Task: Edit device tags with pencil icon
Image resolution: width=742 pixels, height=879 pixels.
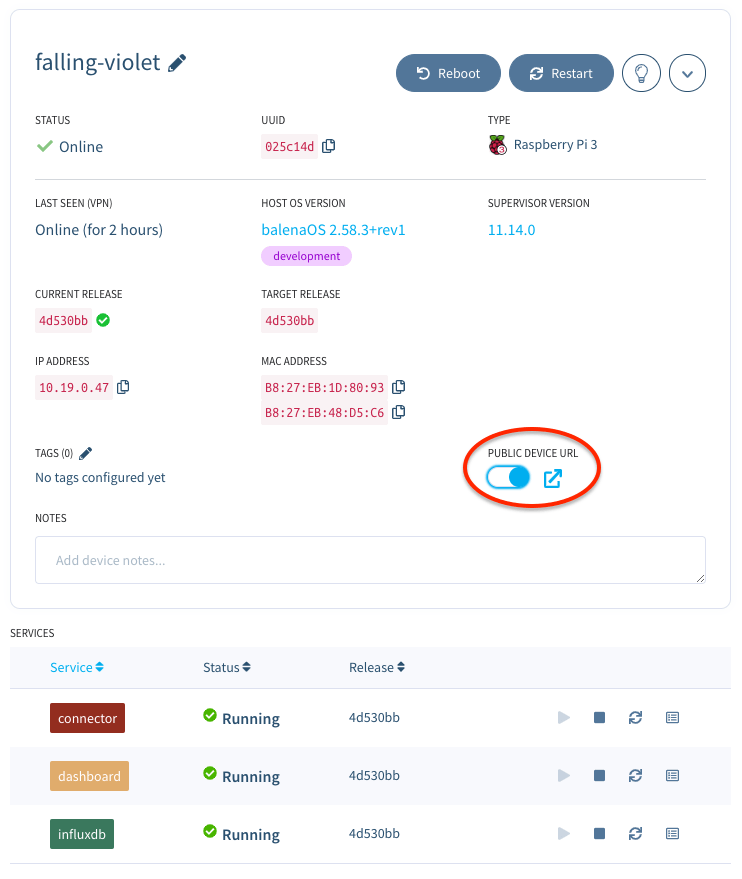Action: tap(86, 454)
